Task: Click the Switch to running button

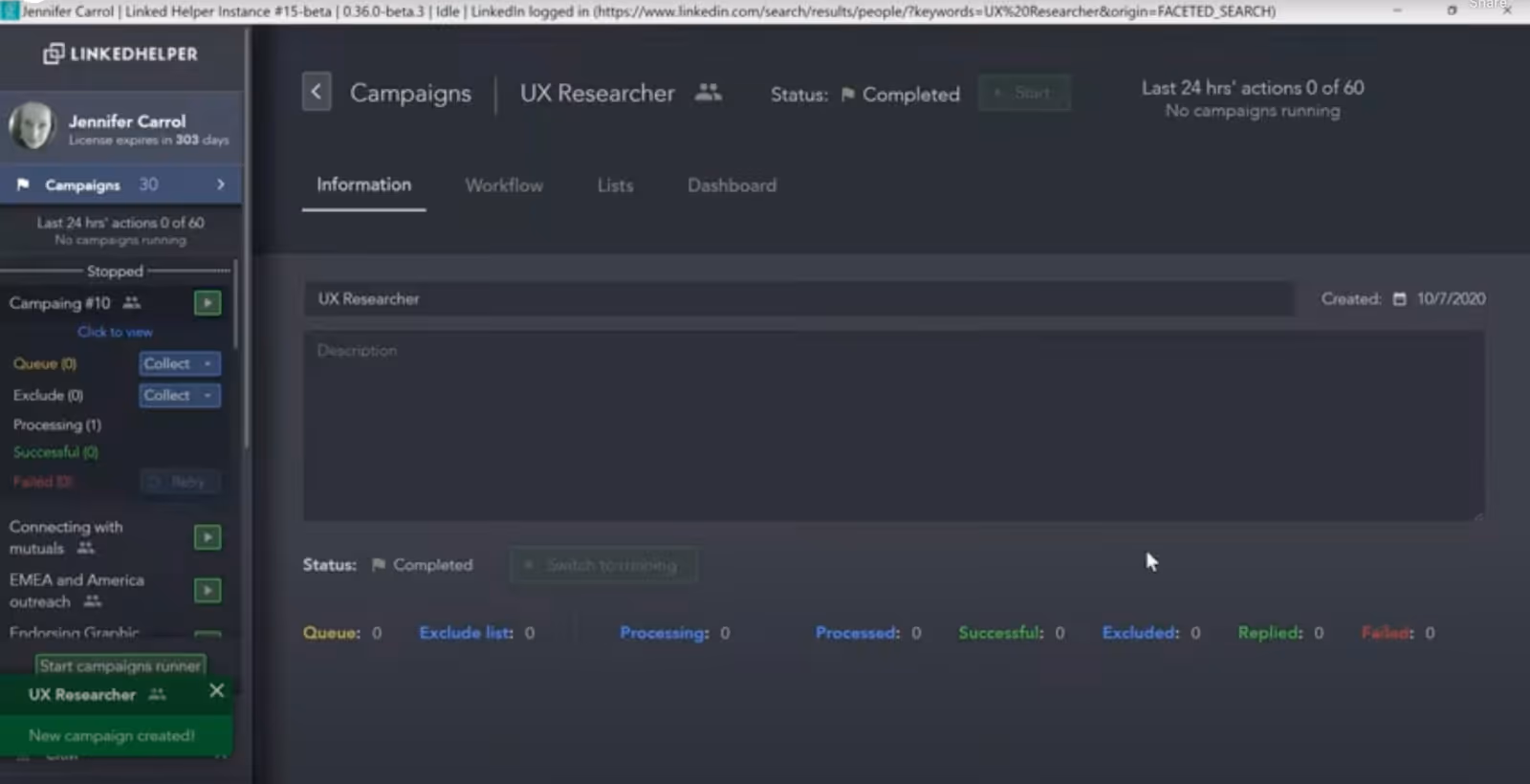Action: tap(603, 565)
